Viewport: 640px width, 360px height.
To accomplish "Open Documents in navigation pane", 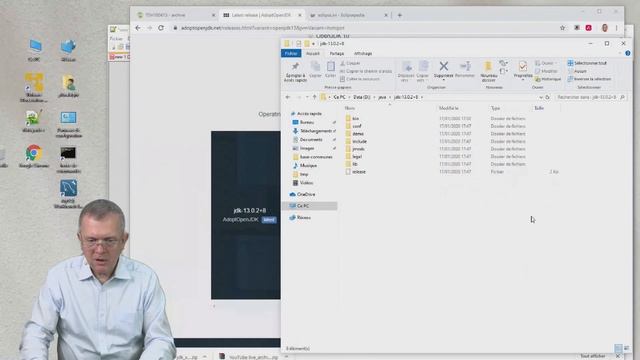I will [311, 140].
